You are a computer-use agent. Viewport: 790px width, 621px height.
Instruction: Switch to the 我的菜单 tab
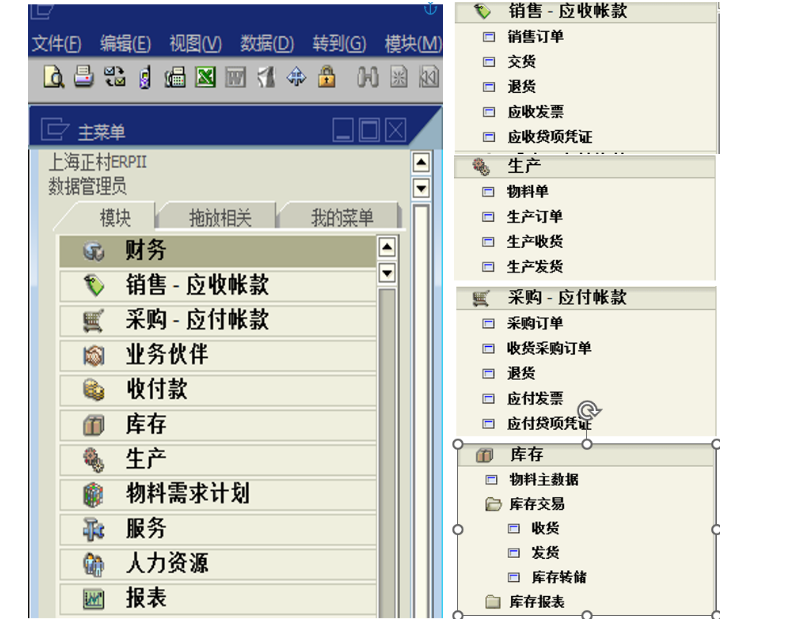point(342,218)
